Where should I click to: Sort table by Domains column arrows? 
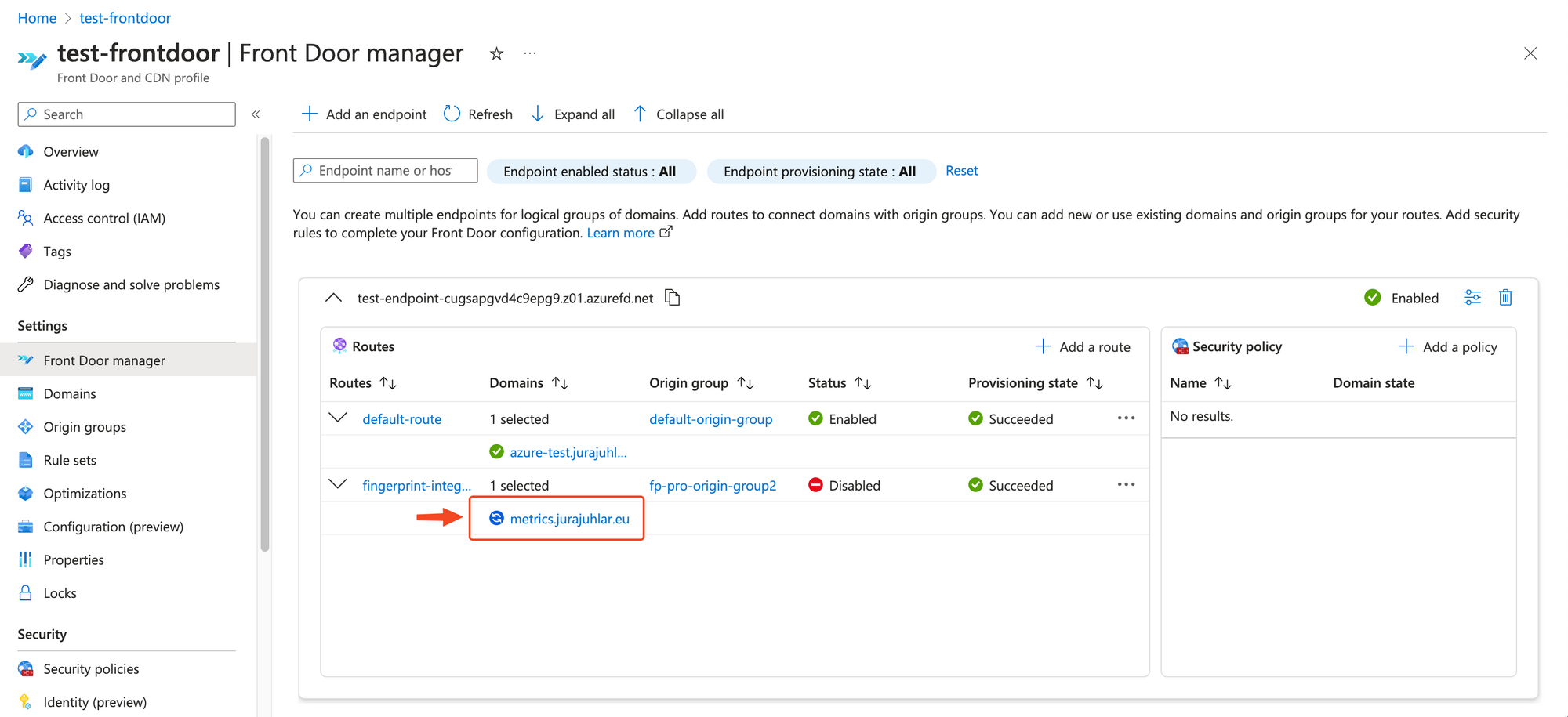click(x=560, y=383)
